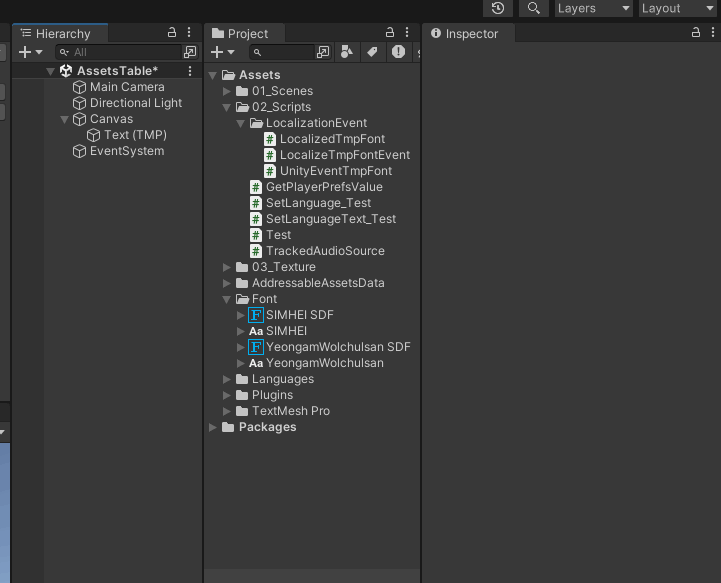Screen dimensions: 721x583
Task: Select LocalizedTmpFont script icon
Action: point(270,139)
